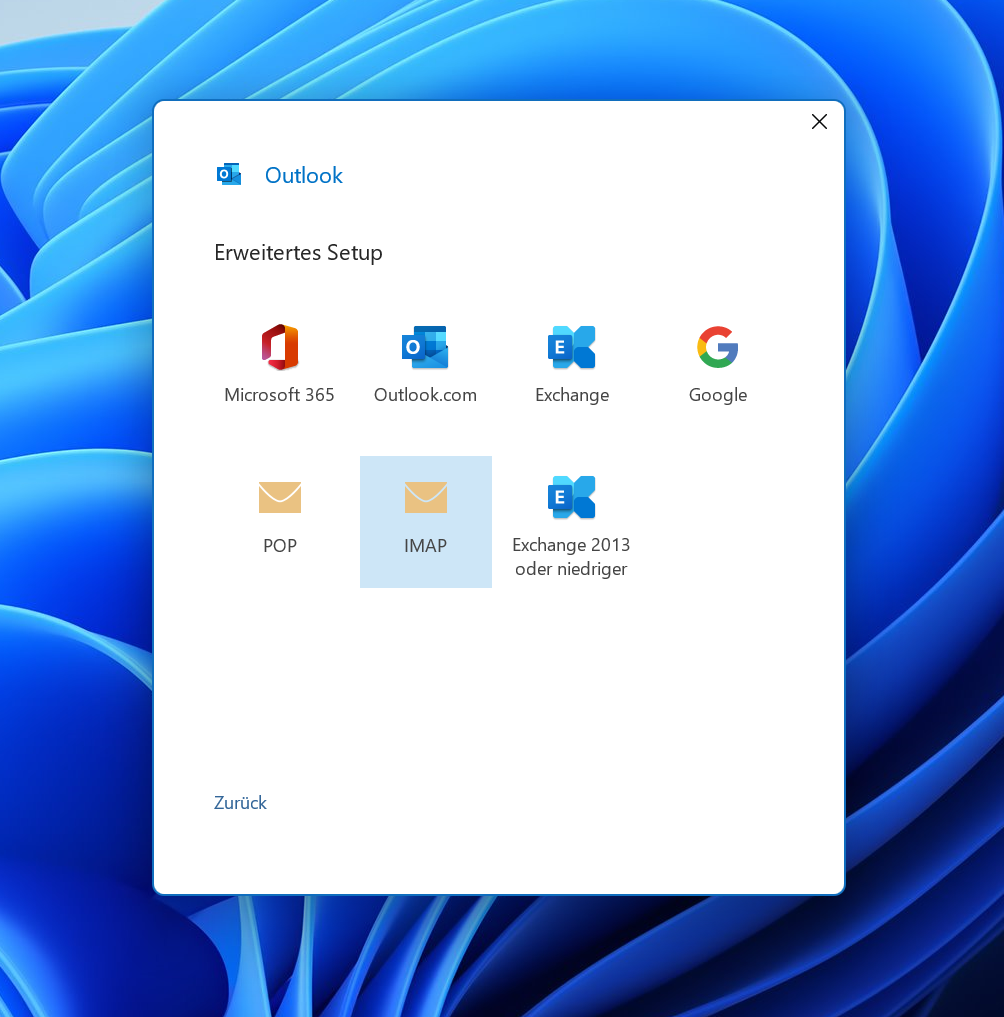
Task: Select 'Exchange 2013 oder niedriger' label
Action: (571, 557)
